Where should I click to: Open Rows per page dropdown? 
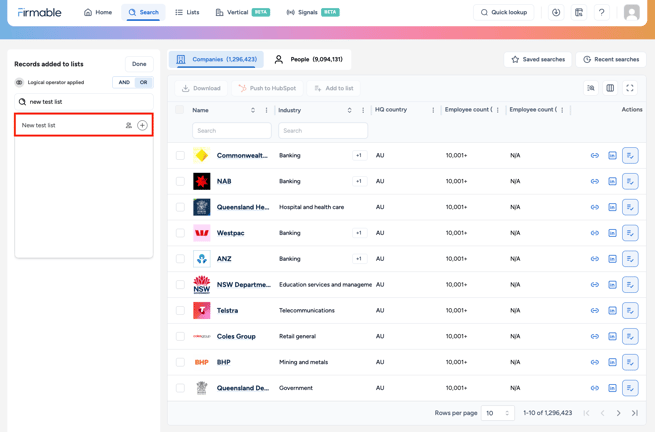tap(498, 413)
